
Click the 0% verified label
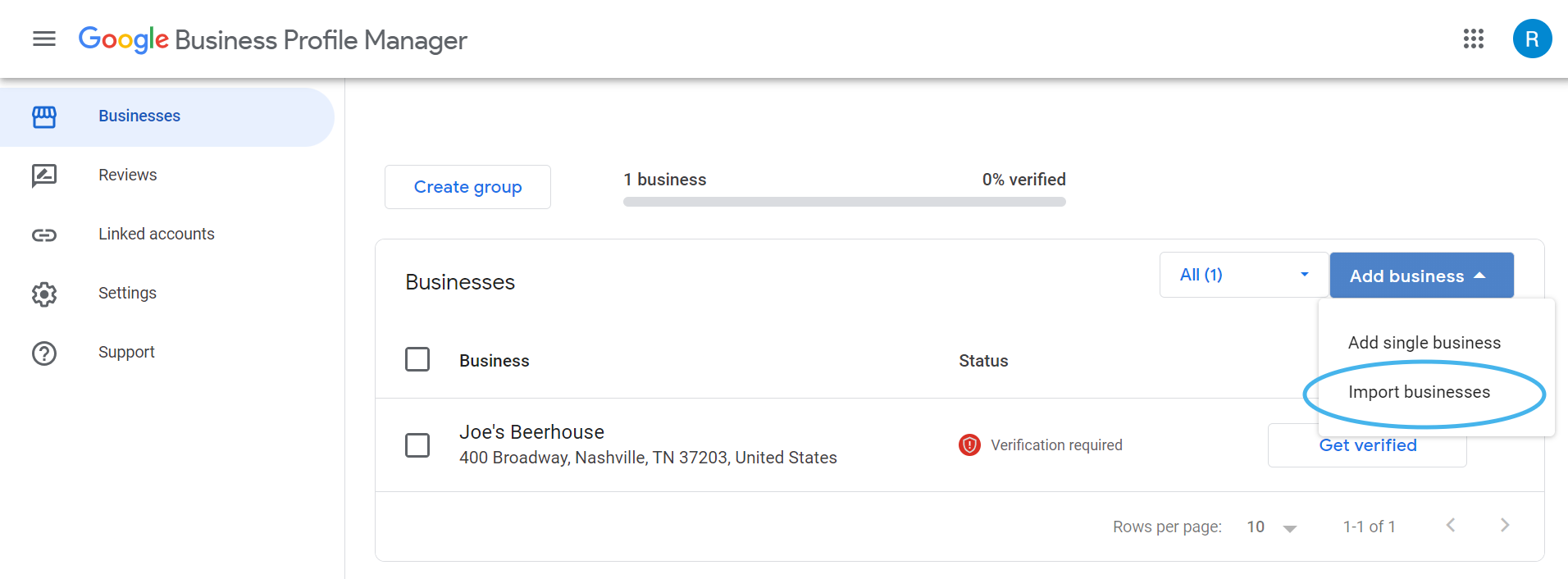click(1023, 180)
